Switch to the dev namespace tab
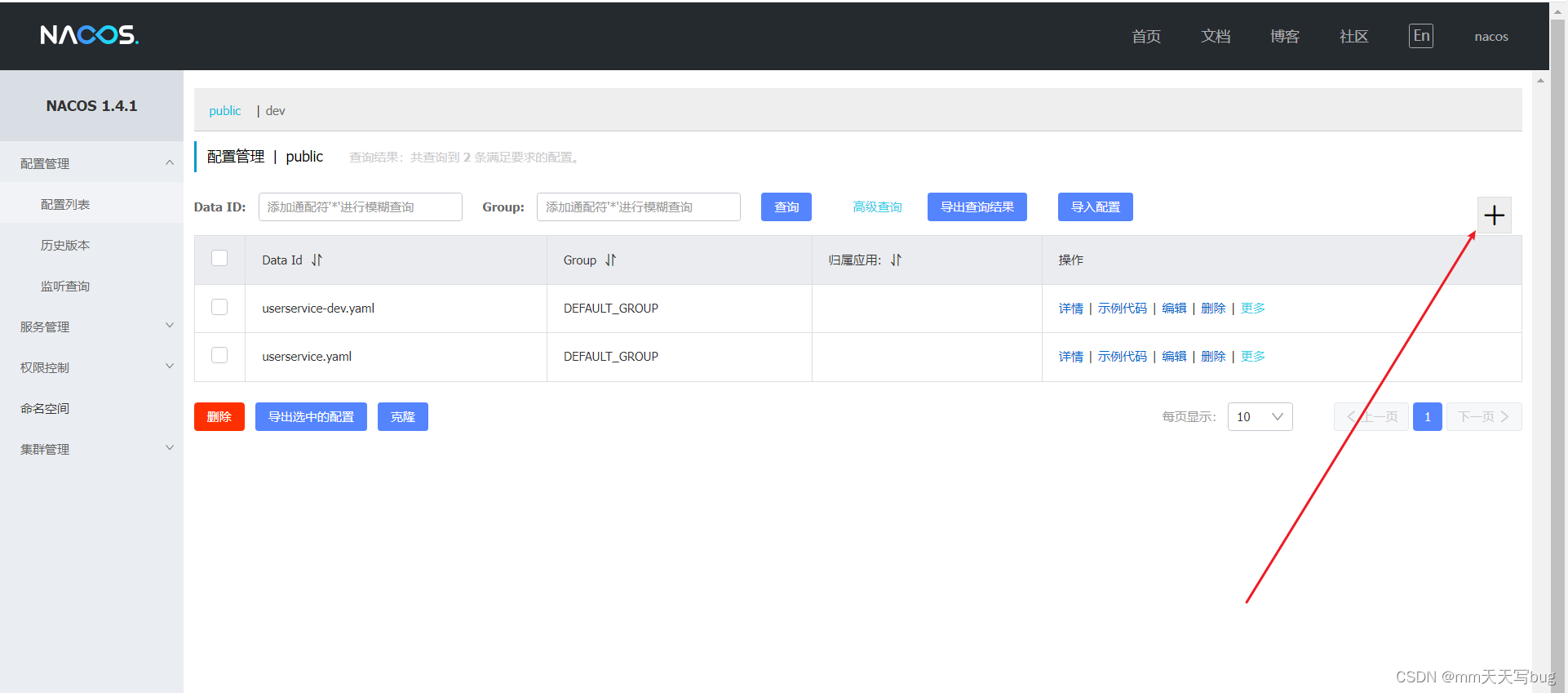 click(x=276, y=110)
